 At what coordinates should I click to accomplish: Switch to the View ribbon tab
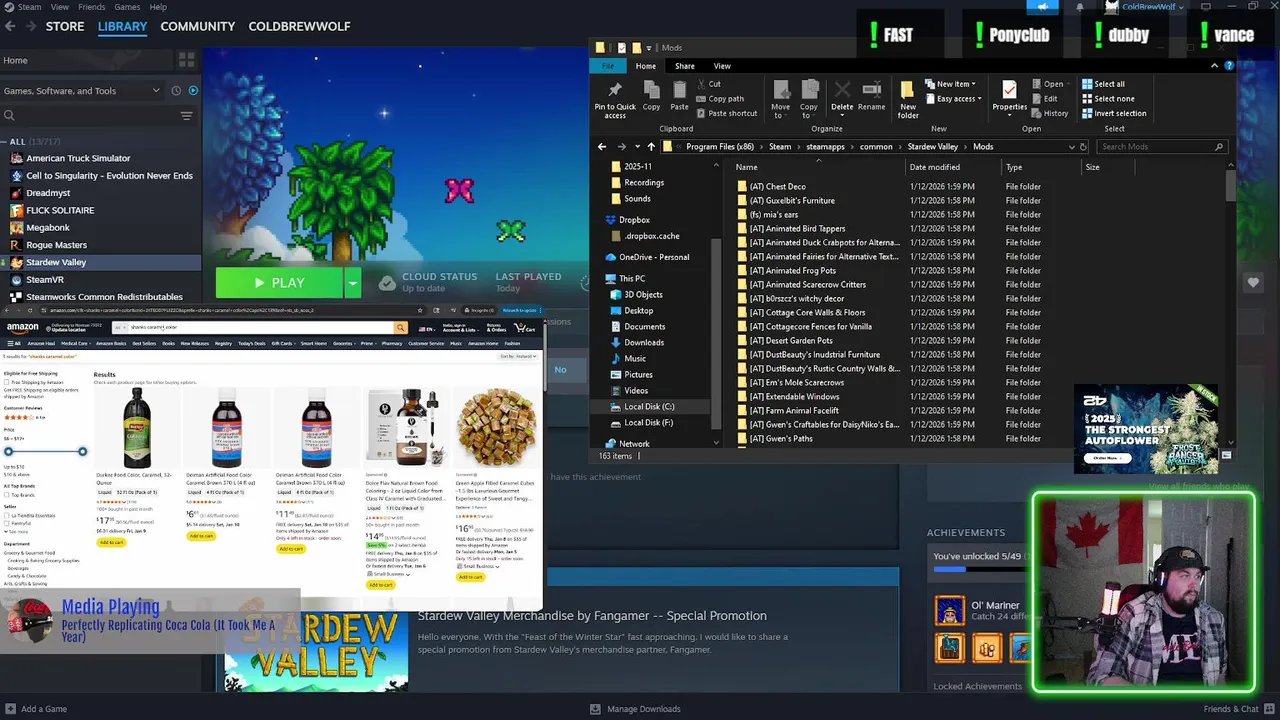722,66
